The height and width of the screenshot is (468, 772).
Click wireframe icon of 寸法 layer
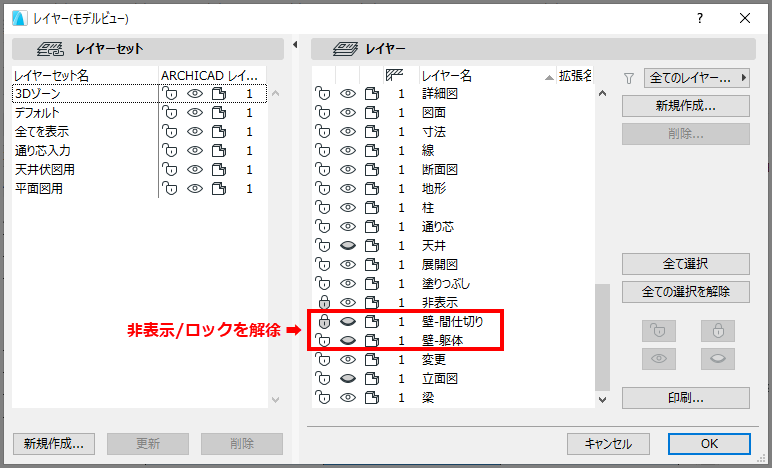pos(372,132)
